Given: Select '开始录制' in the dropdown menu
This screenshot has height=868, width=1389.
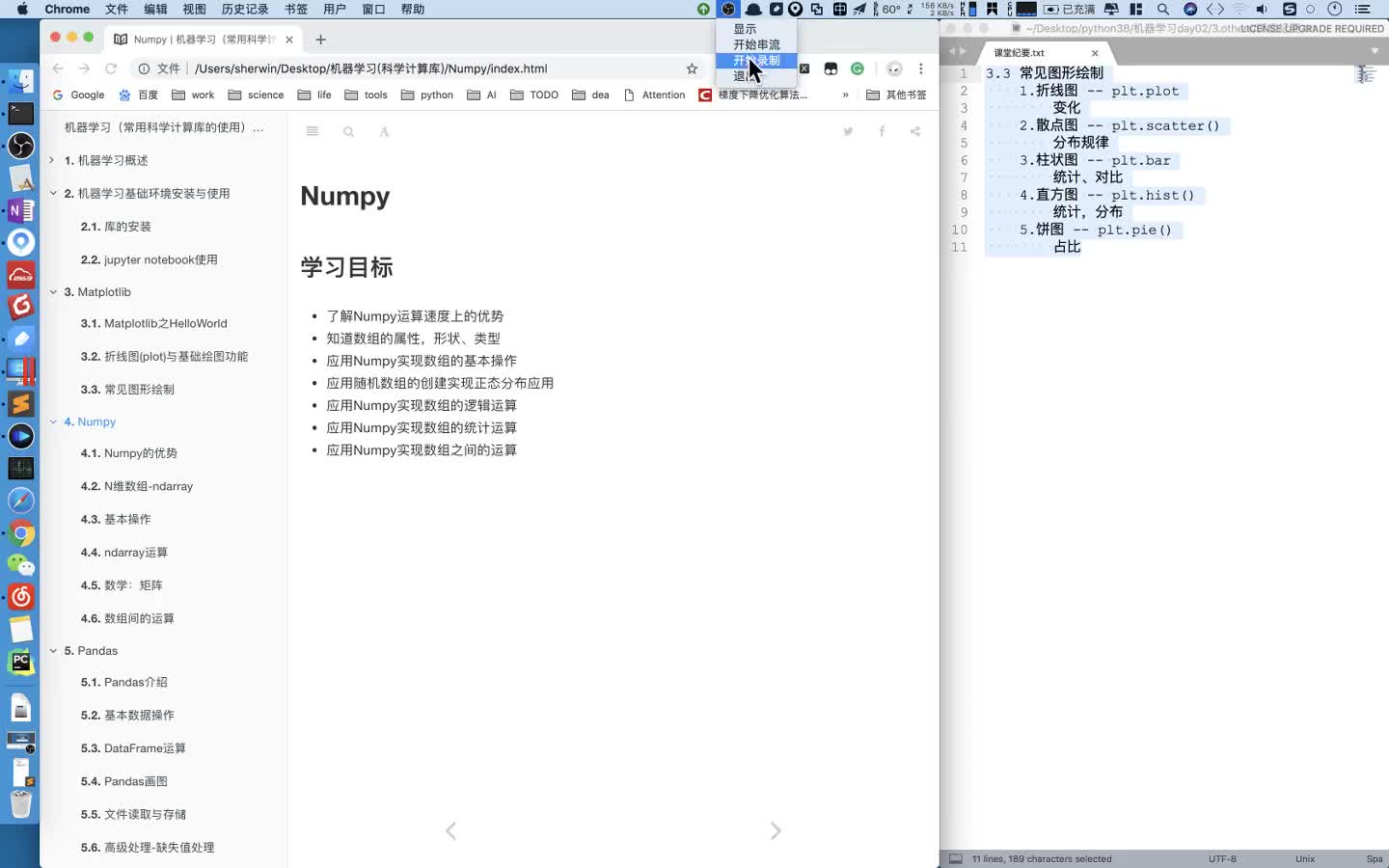Looking at the screenshot, I should tap(756, 60).
